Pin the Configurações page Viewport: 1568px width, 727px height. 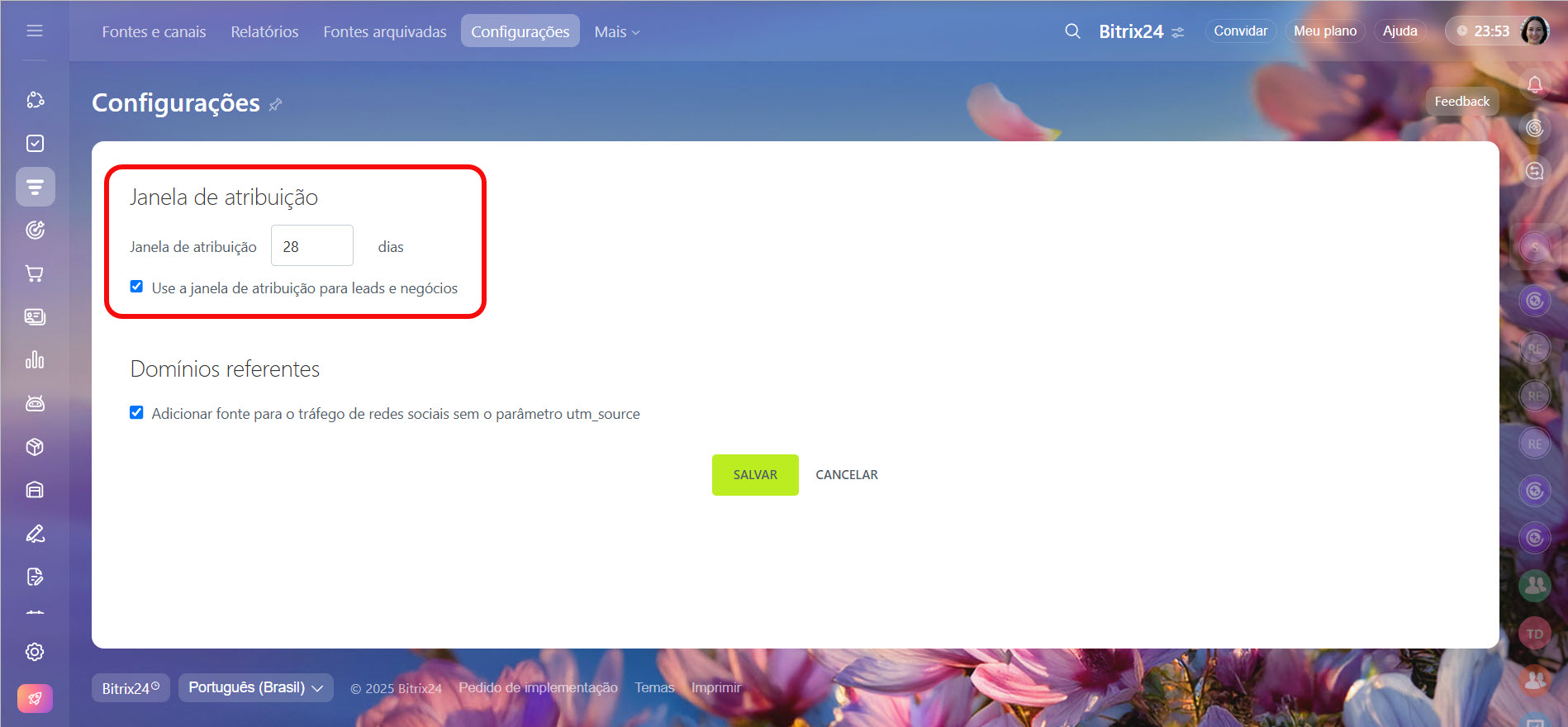276,104
